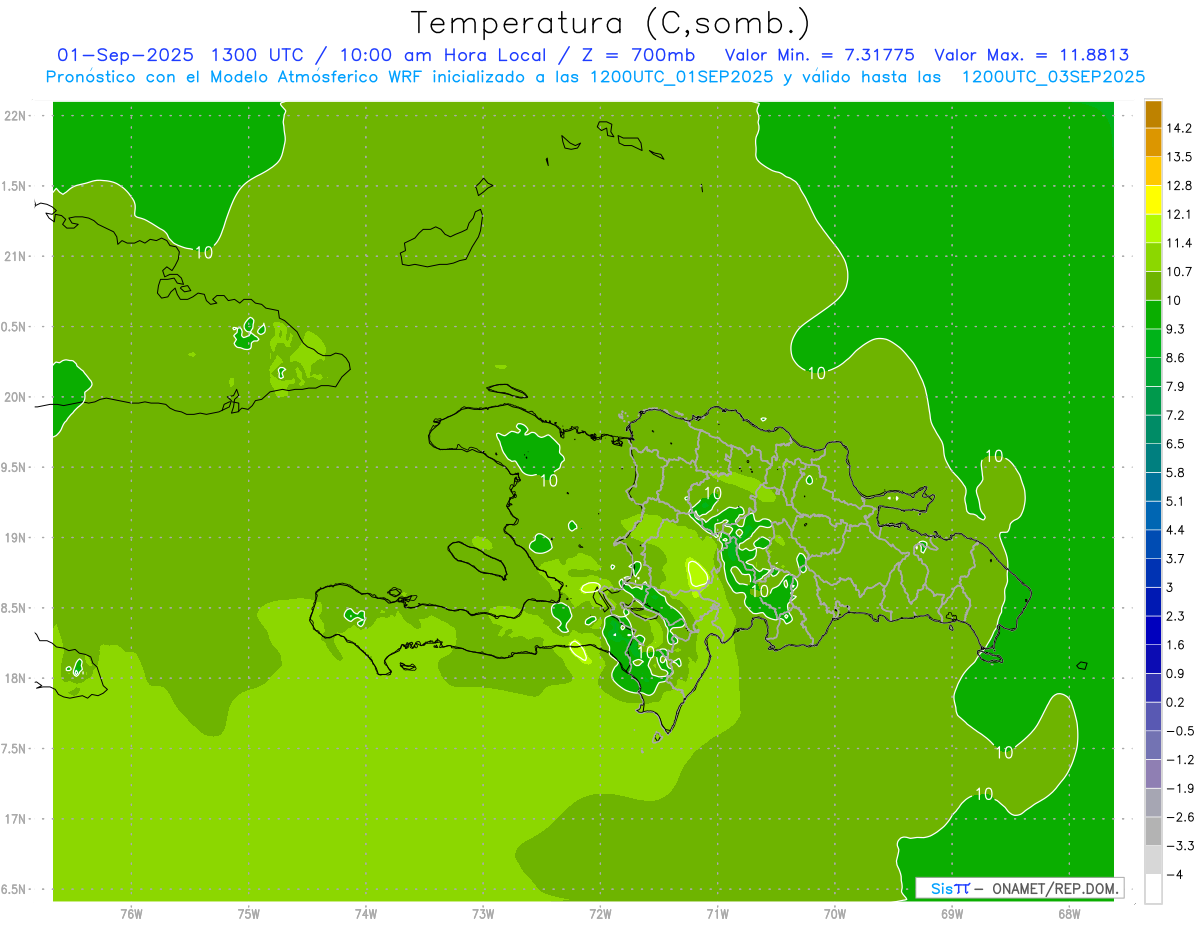
Task: Click the "13.5" color bar value
Action: point(1180,157)
